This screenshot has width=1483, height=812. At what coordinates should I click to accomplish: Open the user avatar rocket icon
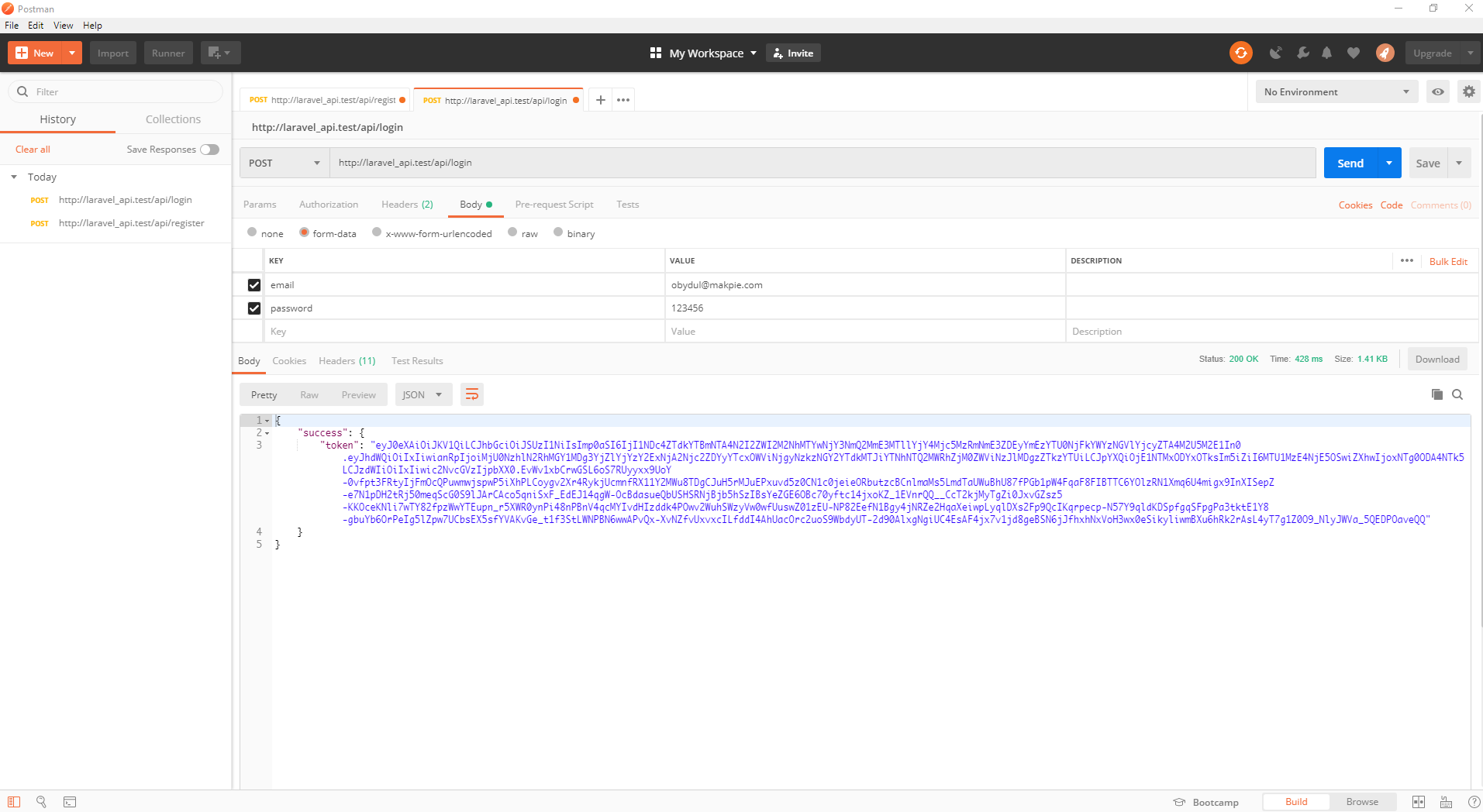pos(1385,53)
